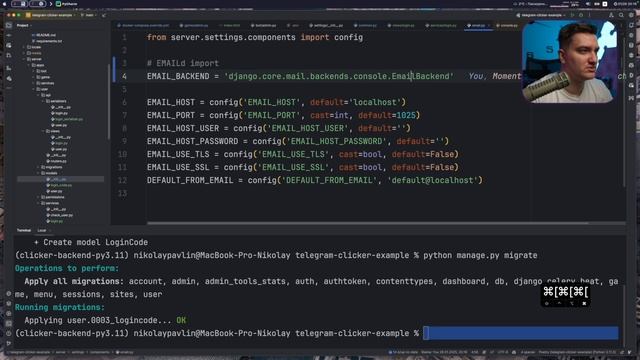Open requirements.txt in project tree

click(x=47, y=41)
